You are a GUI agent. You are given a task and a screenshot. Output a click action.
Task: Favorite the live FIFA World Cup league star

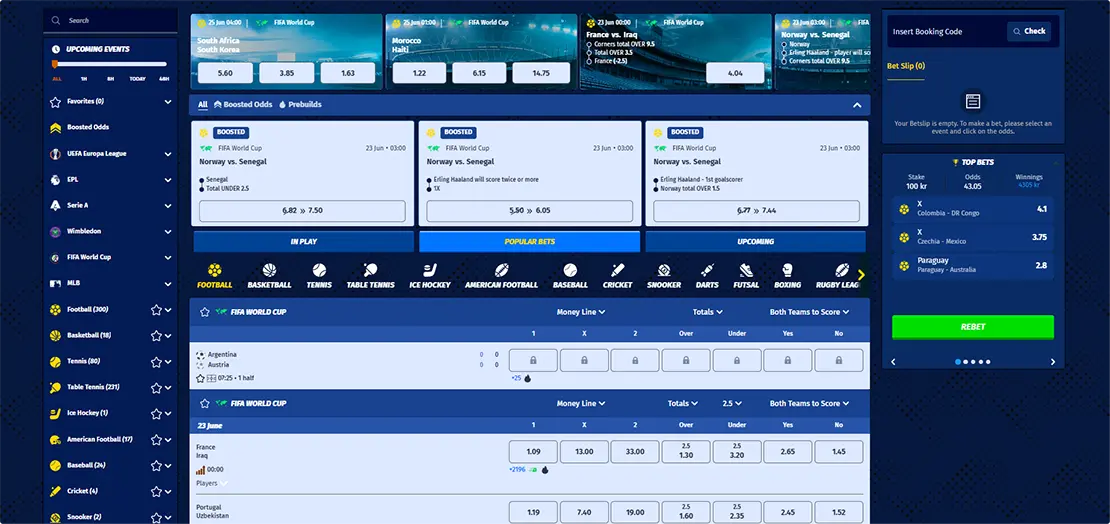(205, 312)
